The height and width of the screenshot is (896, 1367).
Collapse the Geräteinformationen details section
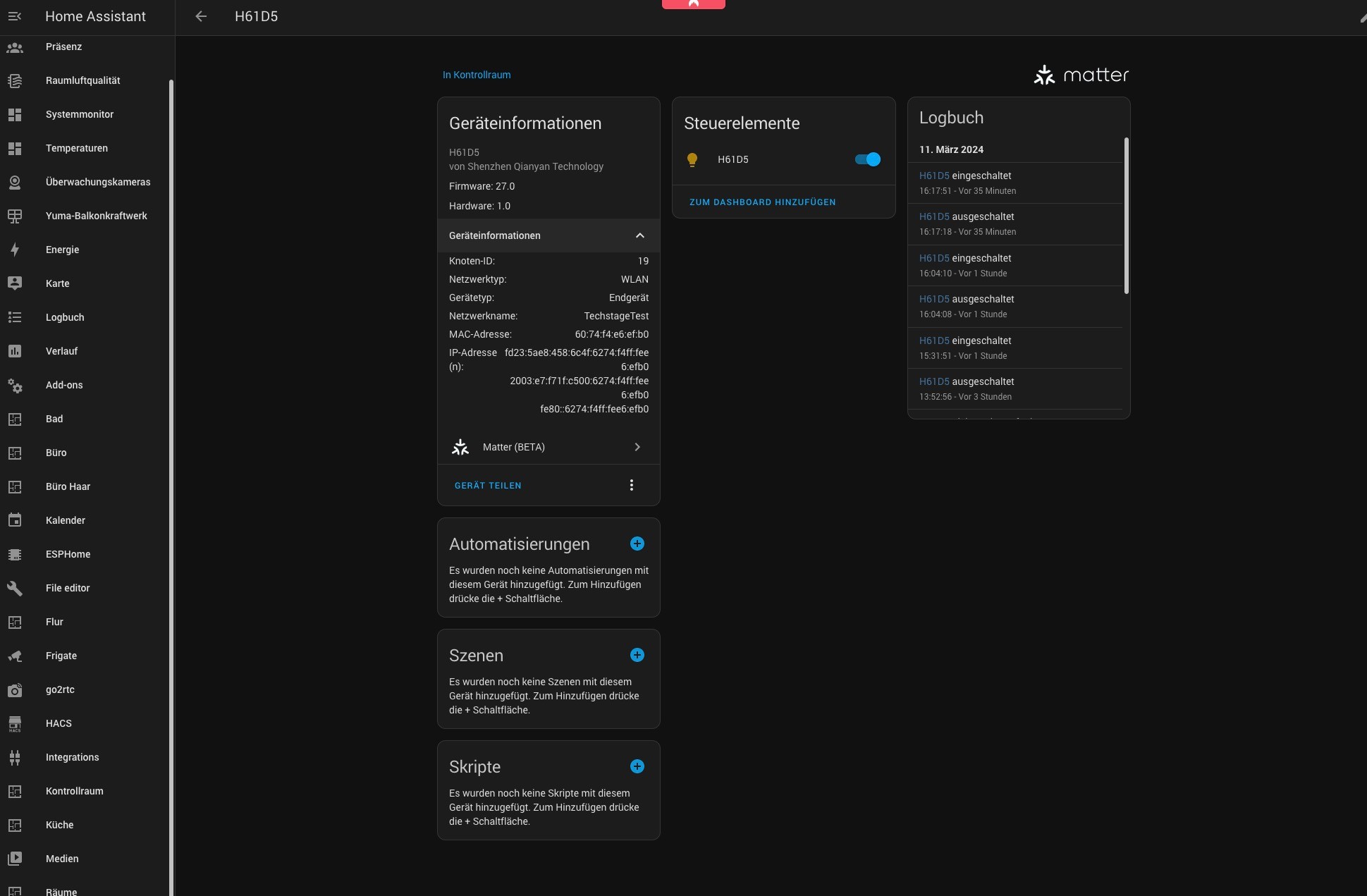point(639,235)
